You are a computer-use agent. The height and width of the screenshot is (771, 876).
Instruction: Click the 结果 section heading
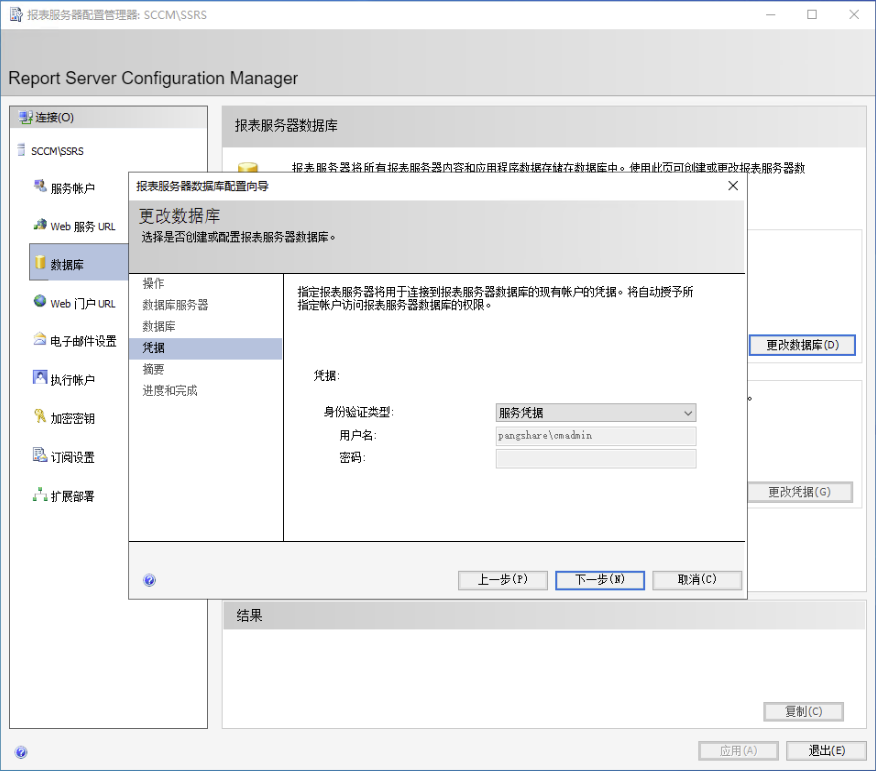249,615
